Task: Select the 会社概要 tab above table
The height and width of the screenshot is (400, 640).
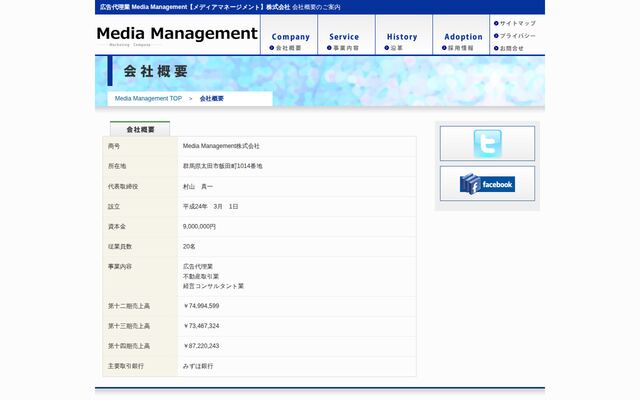Action: tap(140, 129)
